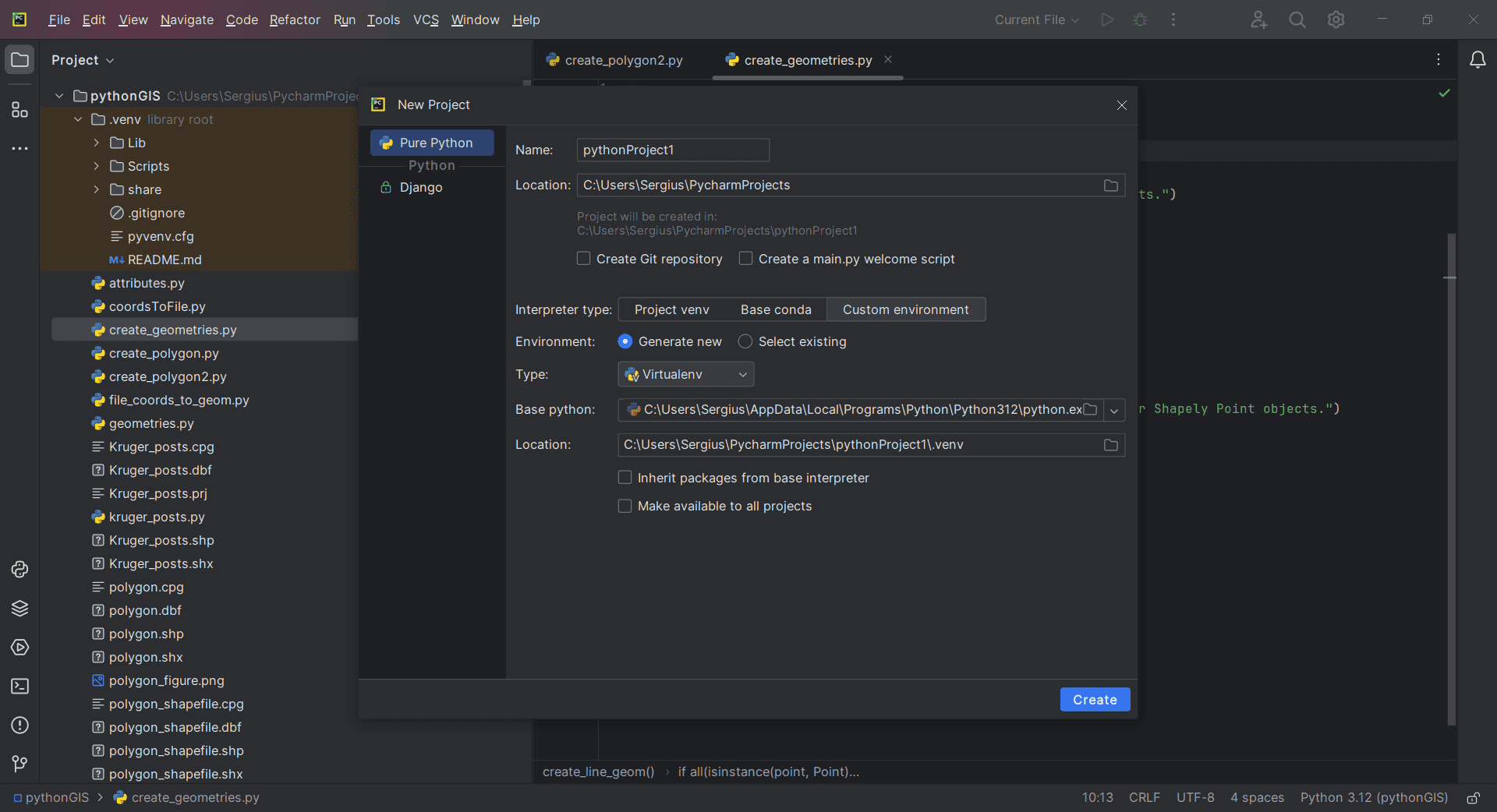Screen dimensions: 1497x812
Task: Open the Python Packages layers icon
Action: tap(19, 609)
